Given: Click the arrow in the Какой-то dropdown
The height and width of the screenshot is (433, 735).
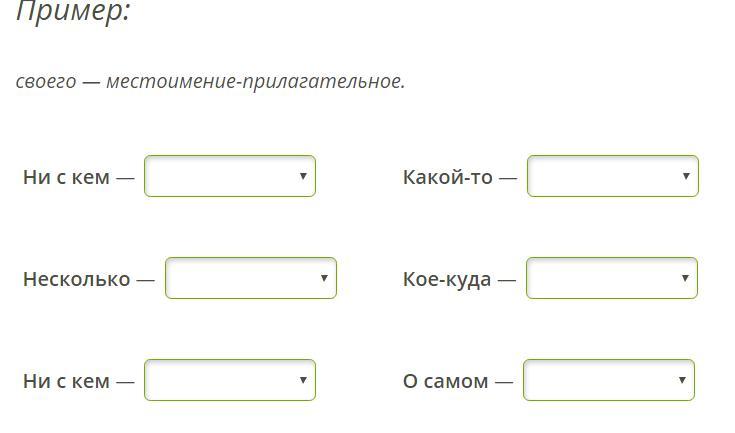Looking at the screenshot, I should click(686, 176).
